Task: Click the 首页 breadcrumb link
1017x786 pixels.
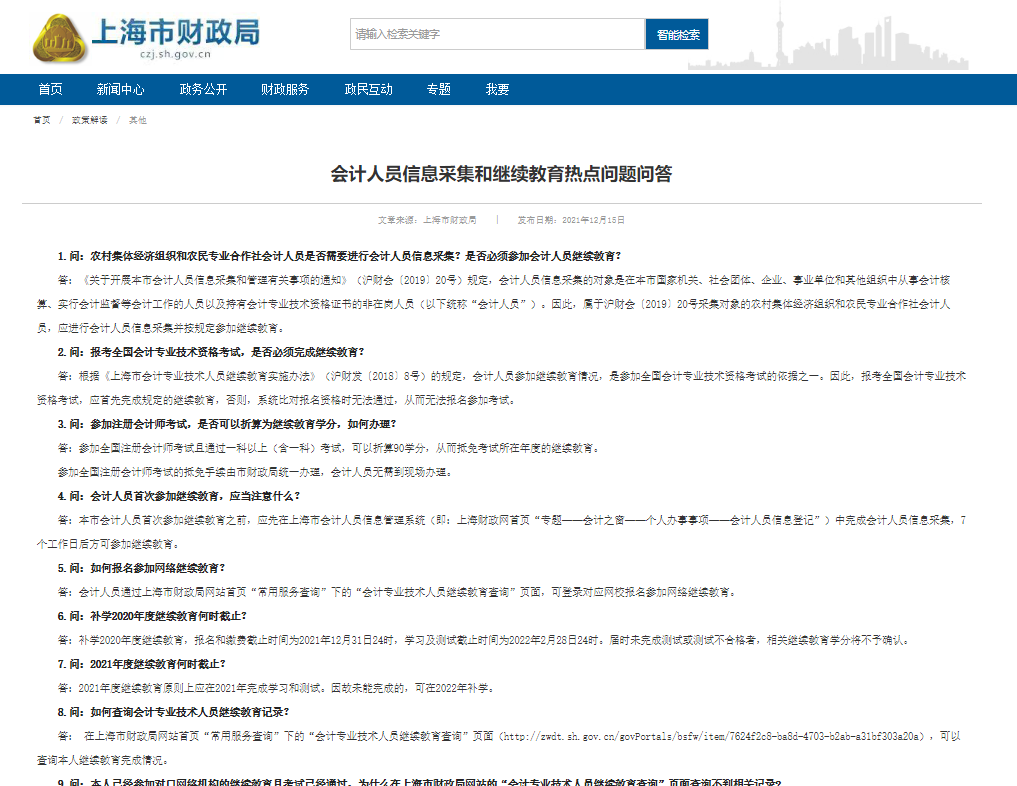Action: pos(41,120)
